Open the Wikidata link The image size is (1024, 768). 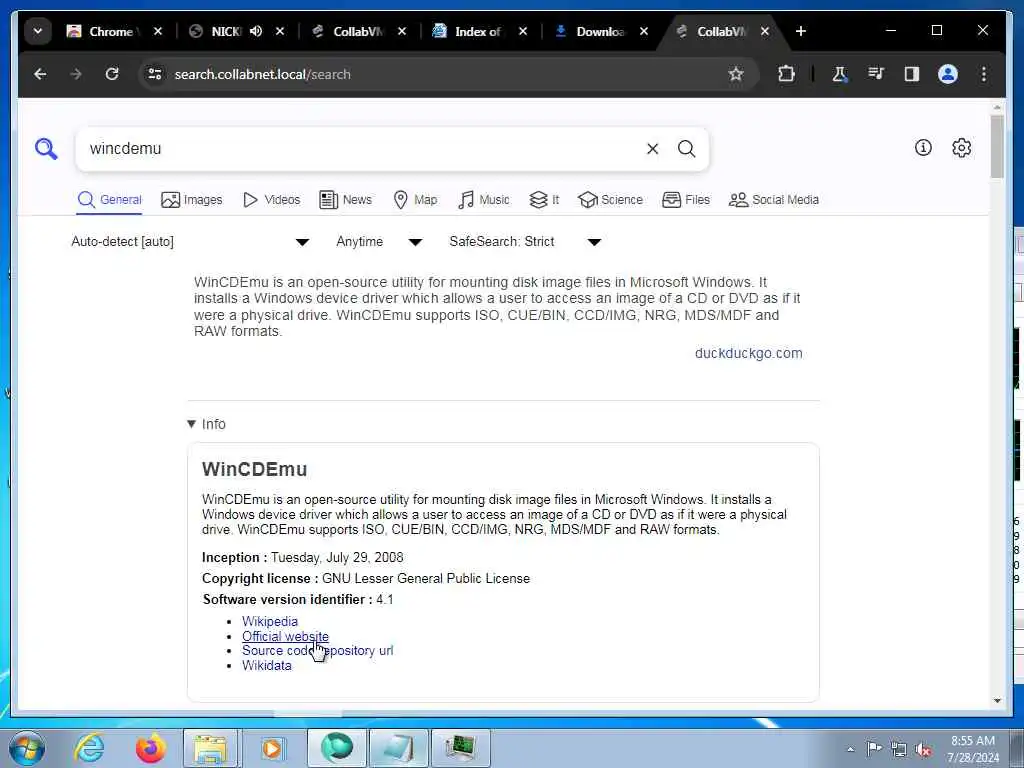(x=266, y=665)
